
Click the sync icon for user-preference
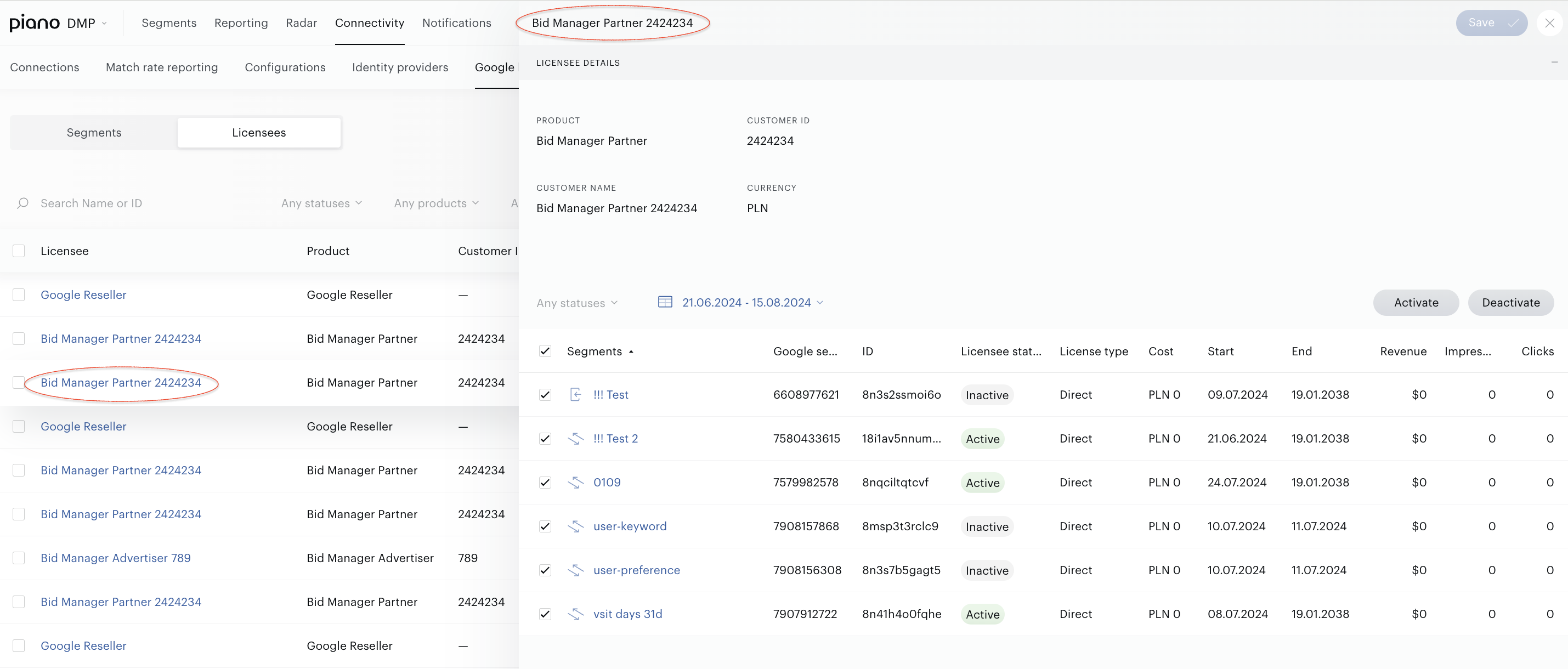pyautogui.click(x=575, y=570)
